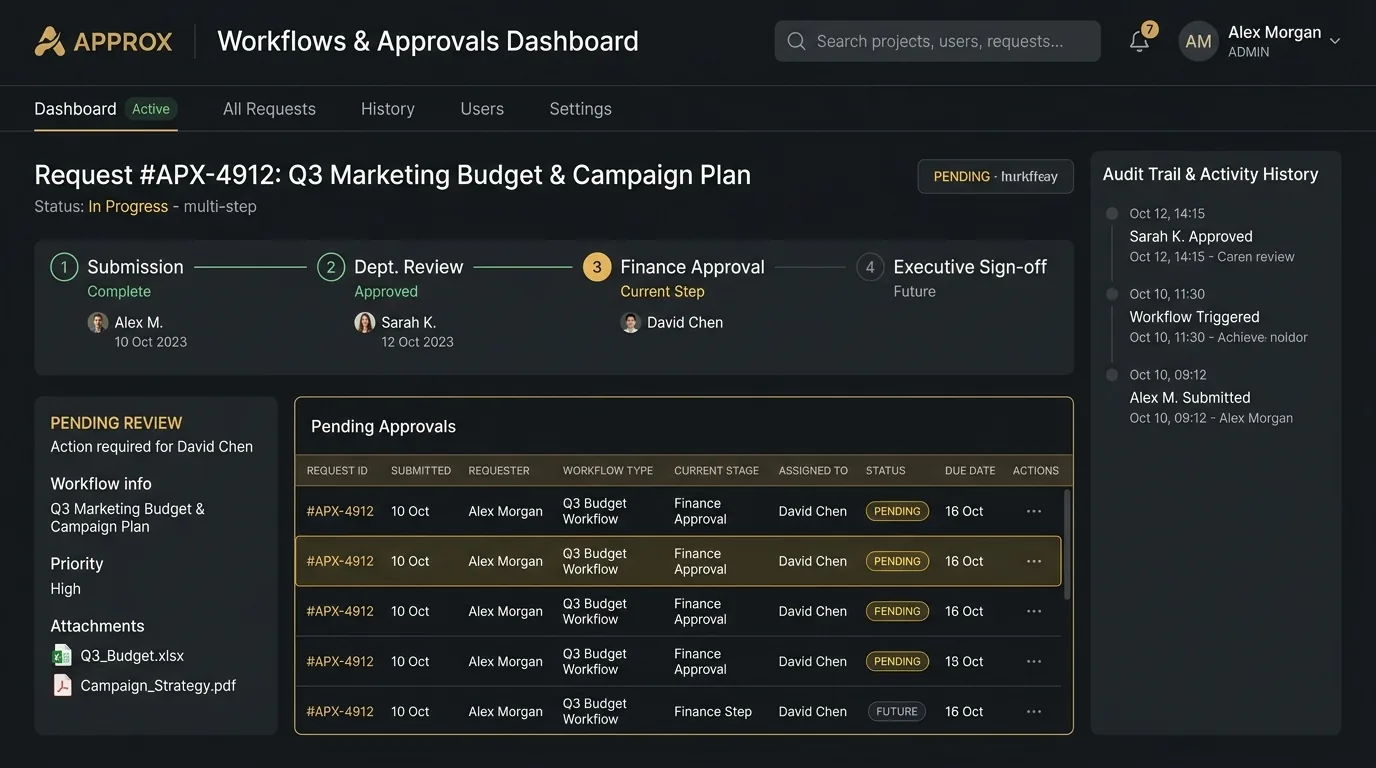Click timeline dot for Oct 10, 11:30
The width and height of the screenshot is (1376, 768).
tap(1111, 294)
